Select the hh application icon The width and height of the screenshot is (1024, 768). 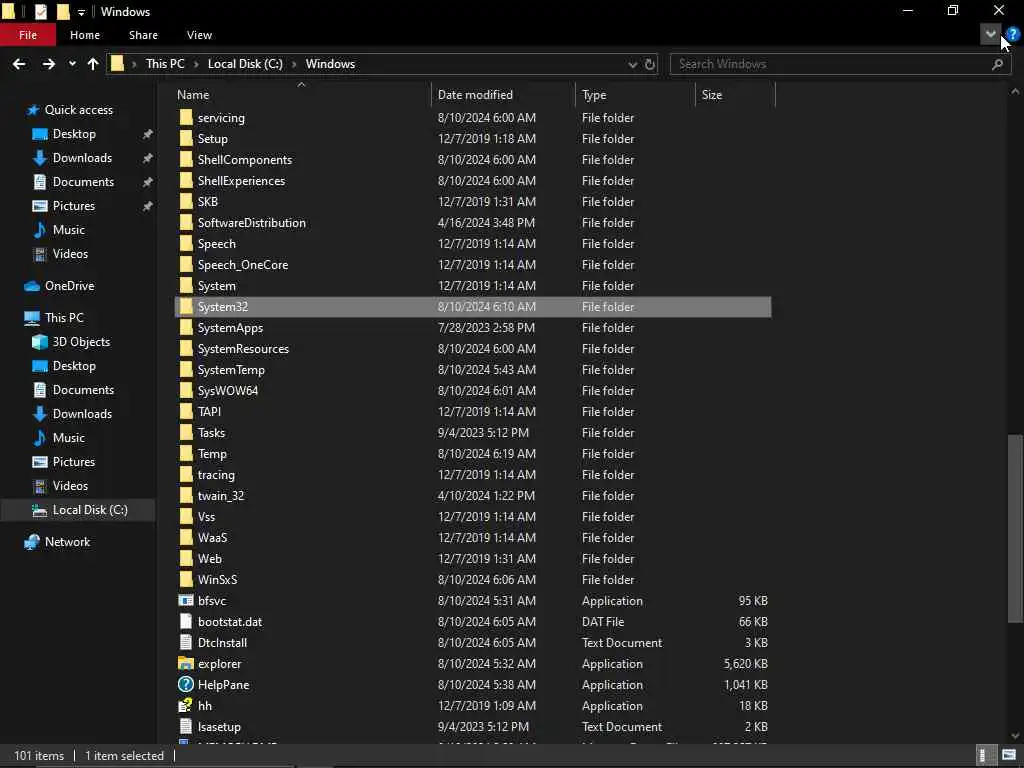tap(186, 705)
